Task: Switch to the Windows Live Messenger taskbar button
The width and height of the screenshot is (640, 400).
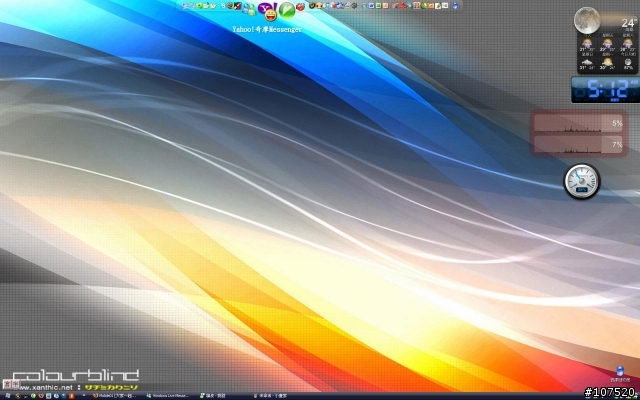Action: (x=168, y=396)
